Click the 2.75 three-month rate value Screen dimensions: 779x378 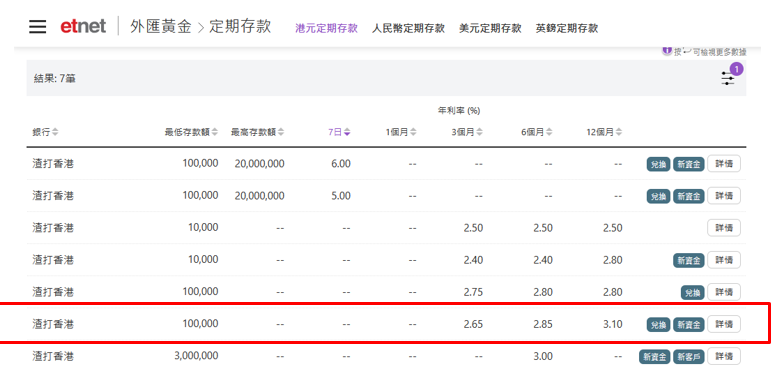coord(473,292)
